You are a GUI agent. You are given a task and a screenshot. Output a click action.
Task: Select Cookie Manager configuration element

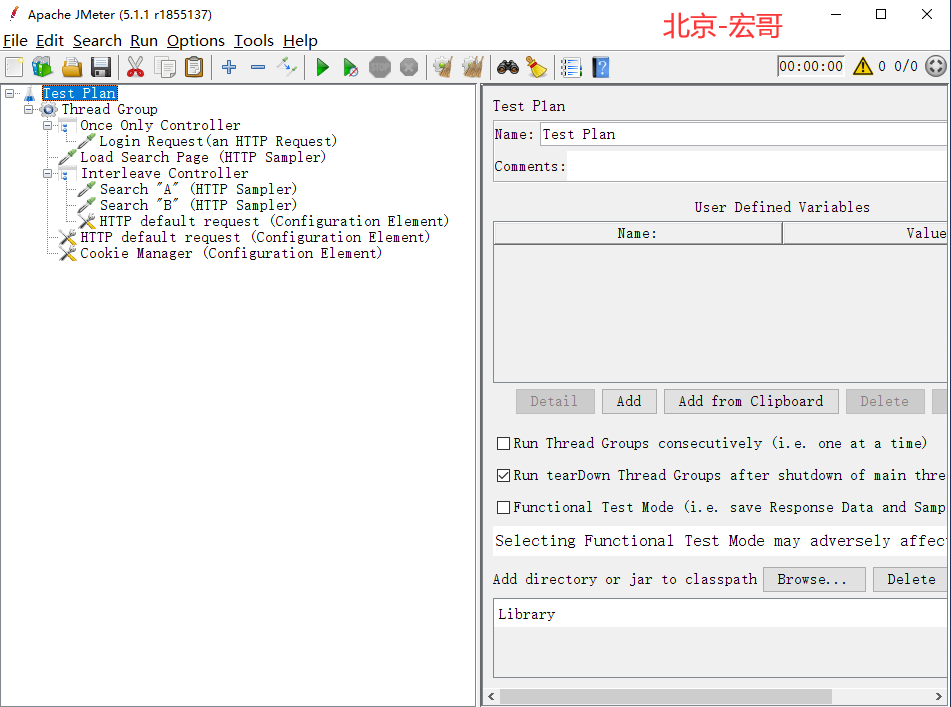click(x=231, y=253)
